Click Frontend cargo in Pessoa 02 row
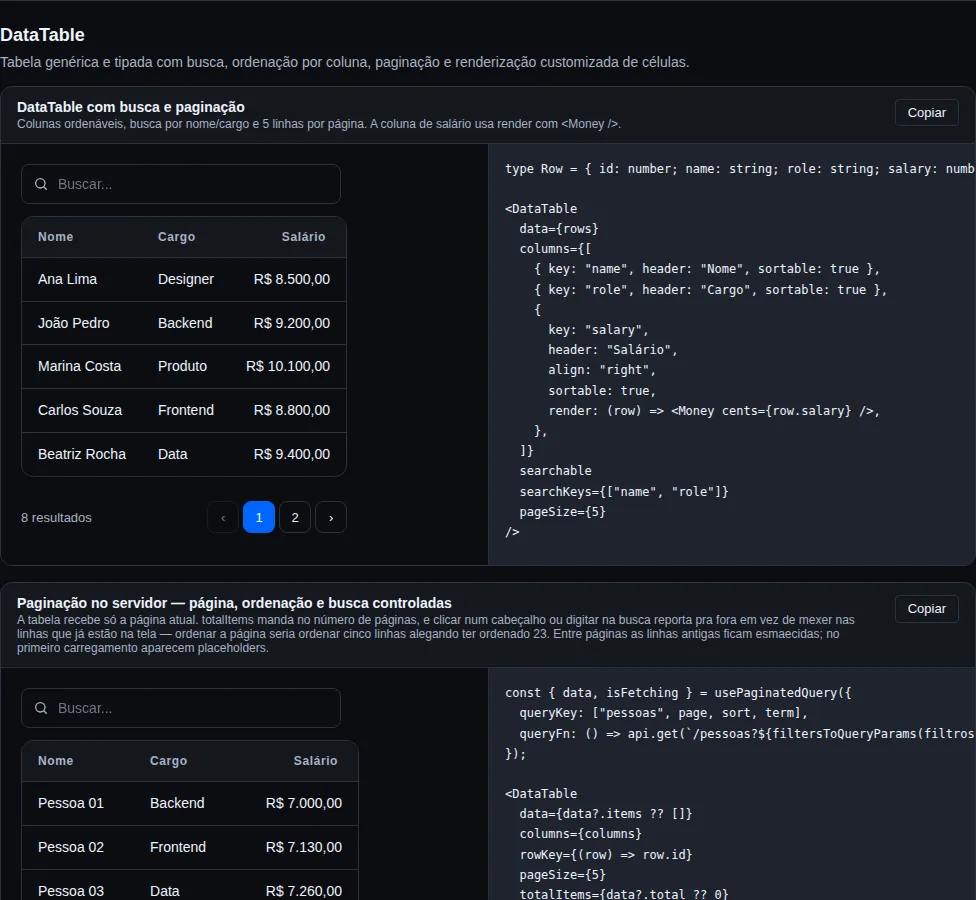The height and width of the screenshot is (900, 976). [x=177, y=847]
